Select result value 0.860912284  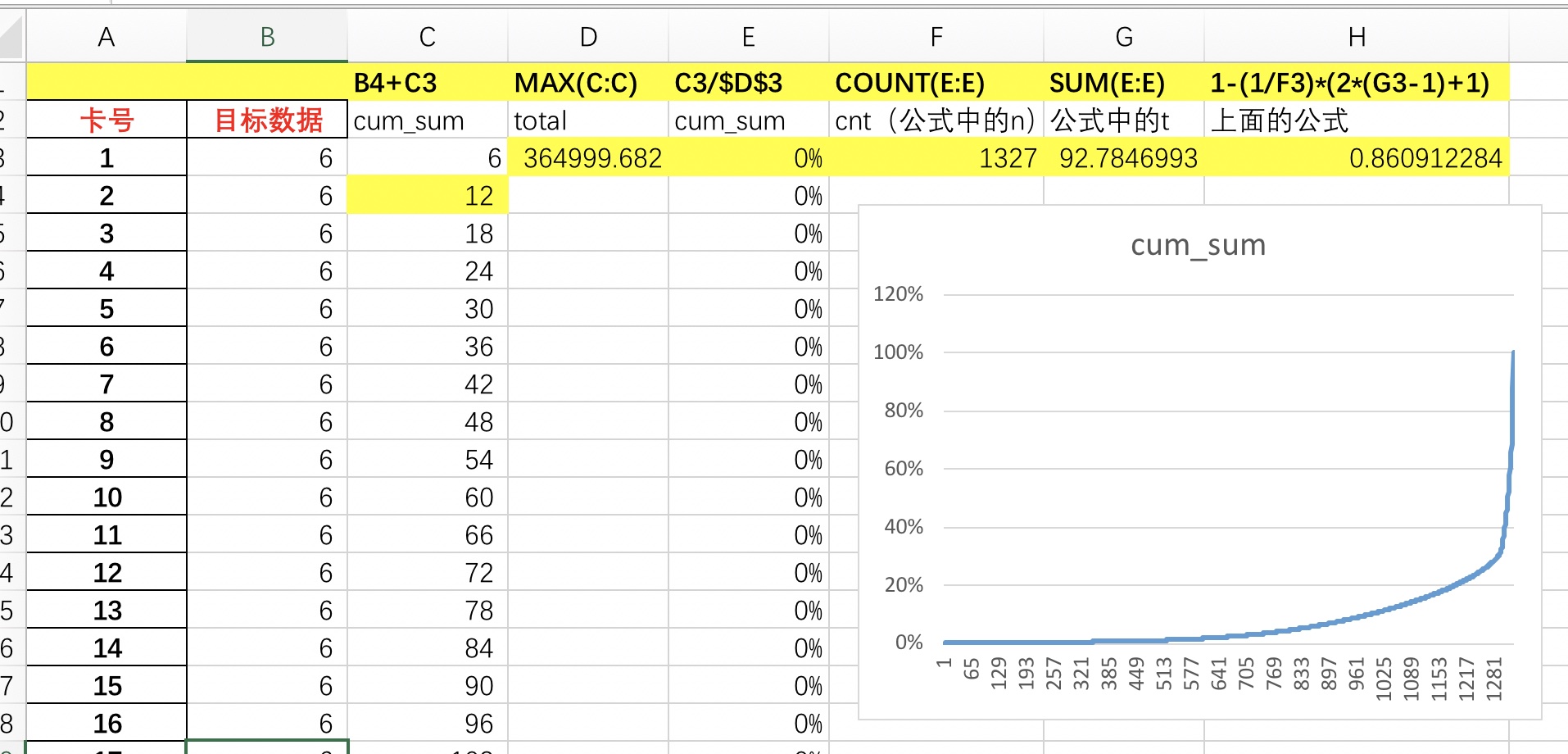point(1357,157)
